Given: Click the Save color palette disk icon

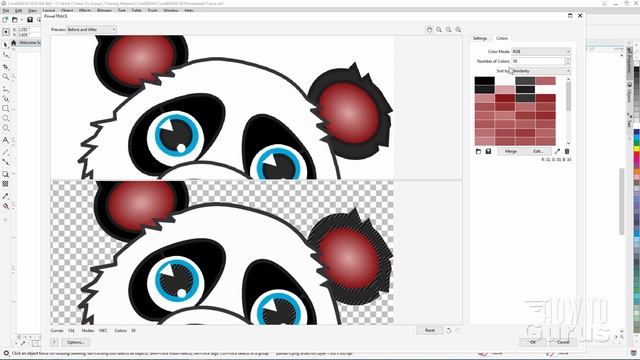Looking at the screenshot, I should tap(488, 151).
